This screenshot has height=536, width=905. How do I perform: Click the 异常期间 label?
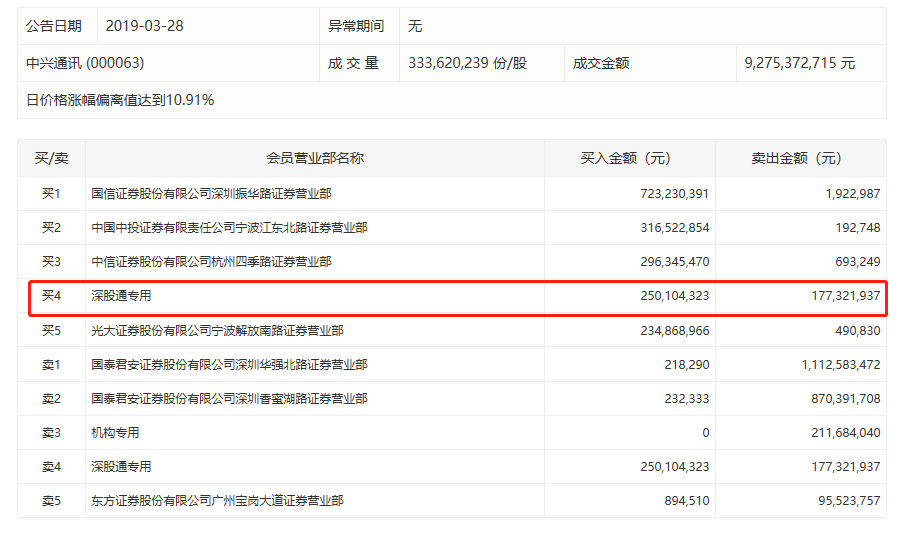[356, 26]
